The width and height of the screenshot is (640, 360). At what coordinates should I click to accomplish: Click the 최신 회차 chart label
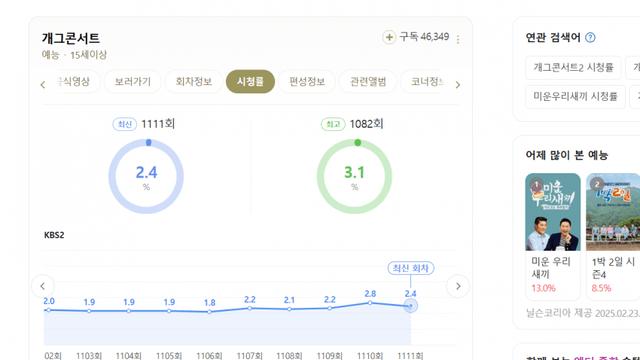pos(411,268)
